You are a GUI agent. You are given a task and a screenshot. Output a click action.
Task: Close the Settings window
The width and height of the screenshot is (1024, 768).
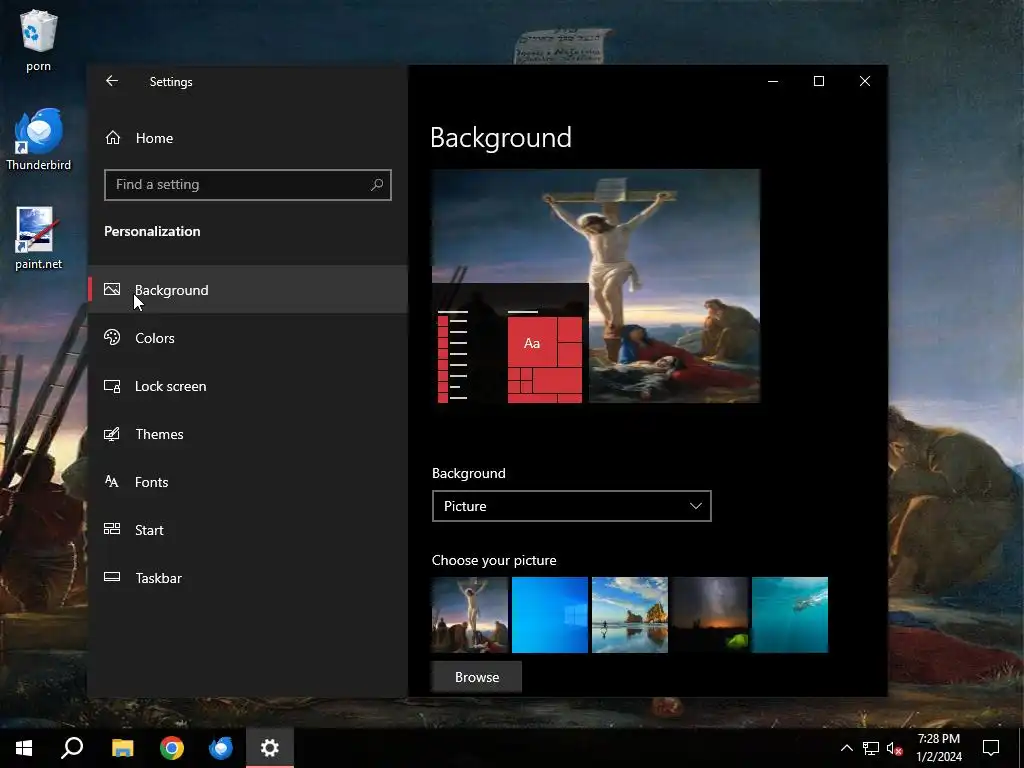click(865, 81)
